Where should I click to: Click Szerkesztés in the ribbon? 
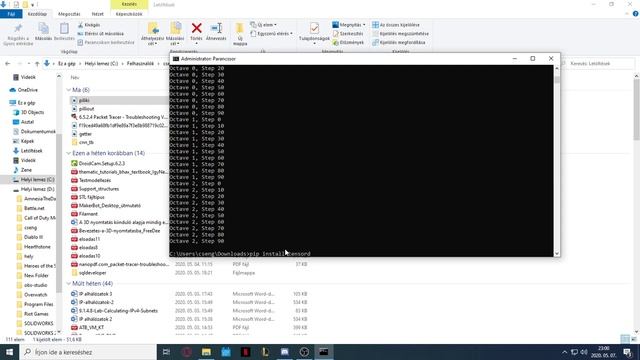pos(348,33)
